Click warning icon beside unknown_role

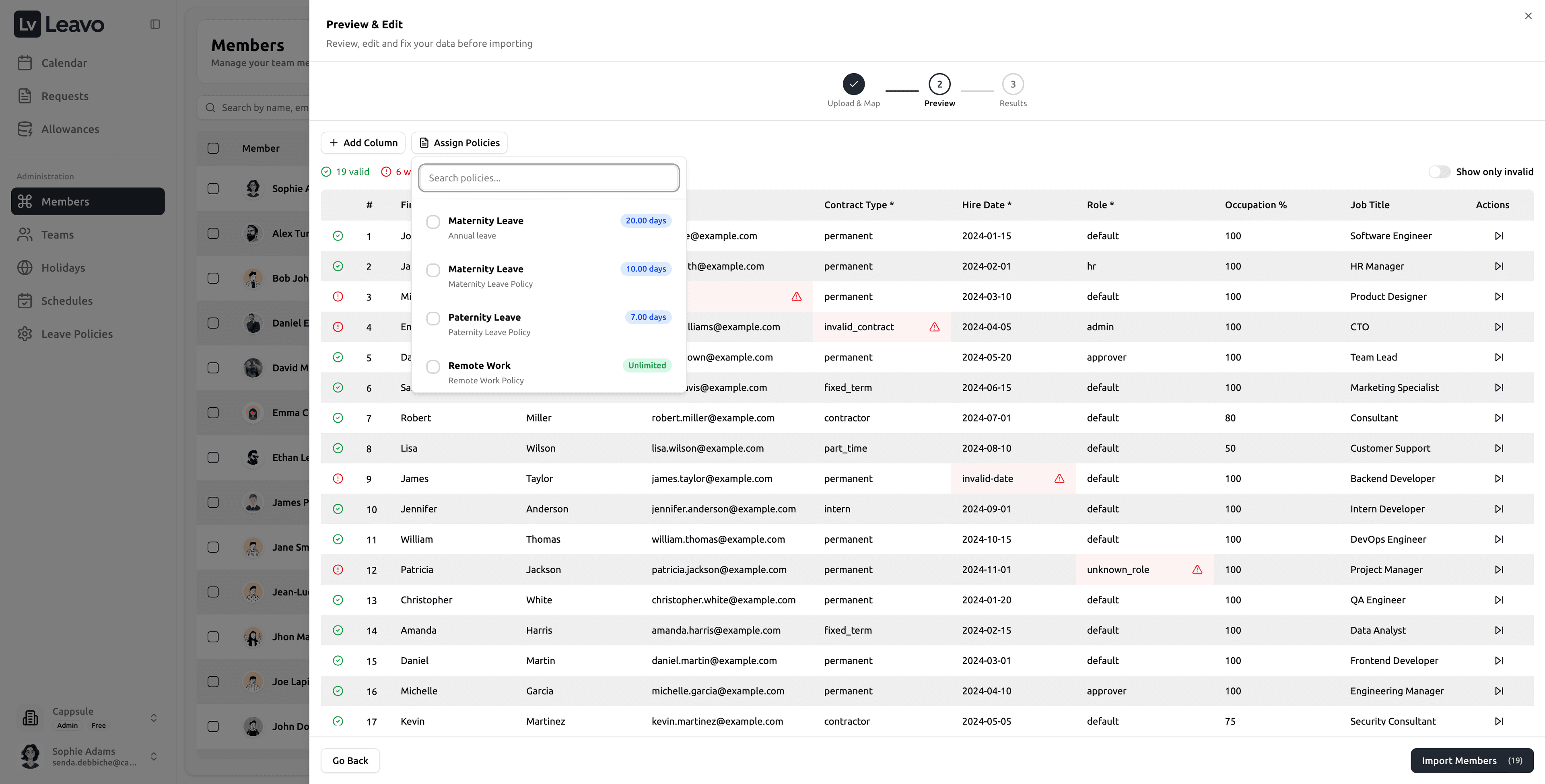coord(1197,570)
